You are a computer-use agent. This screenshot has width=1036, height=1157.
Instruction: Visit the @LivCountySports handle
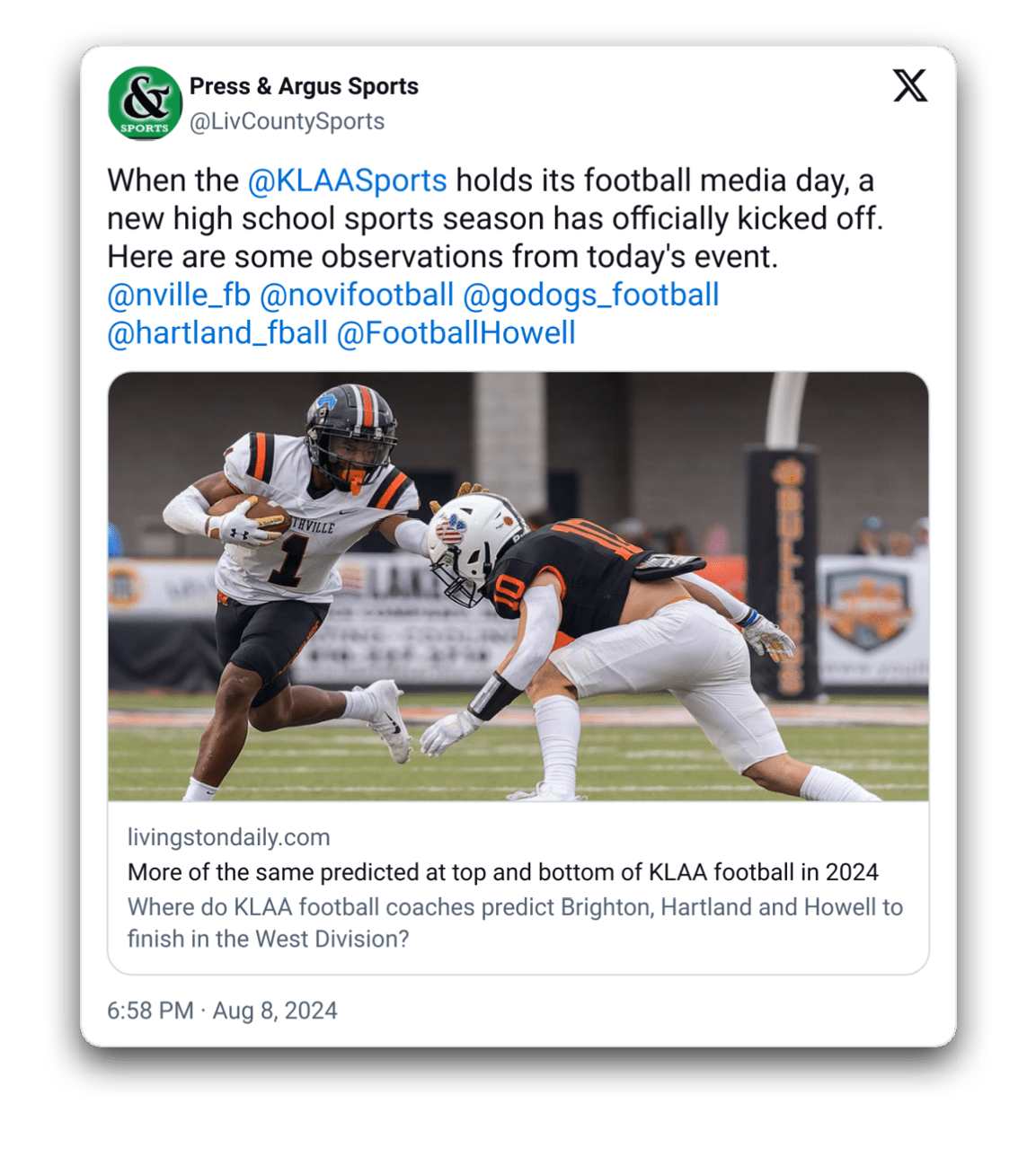[x=287, y=121]
